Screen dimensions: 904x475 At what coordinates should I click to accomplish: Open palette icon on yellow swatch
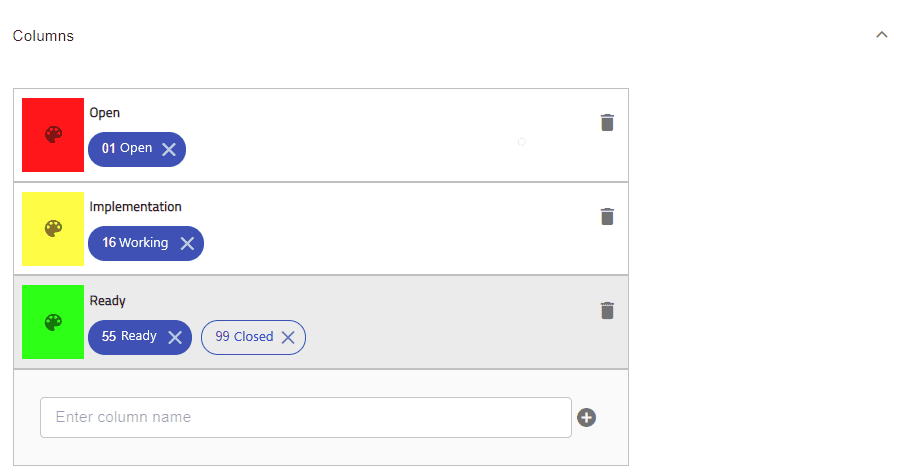(x=54, y=229)
